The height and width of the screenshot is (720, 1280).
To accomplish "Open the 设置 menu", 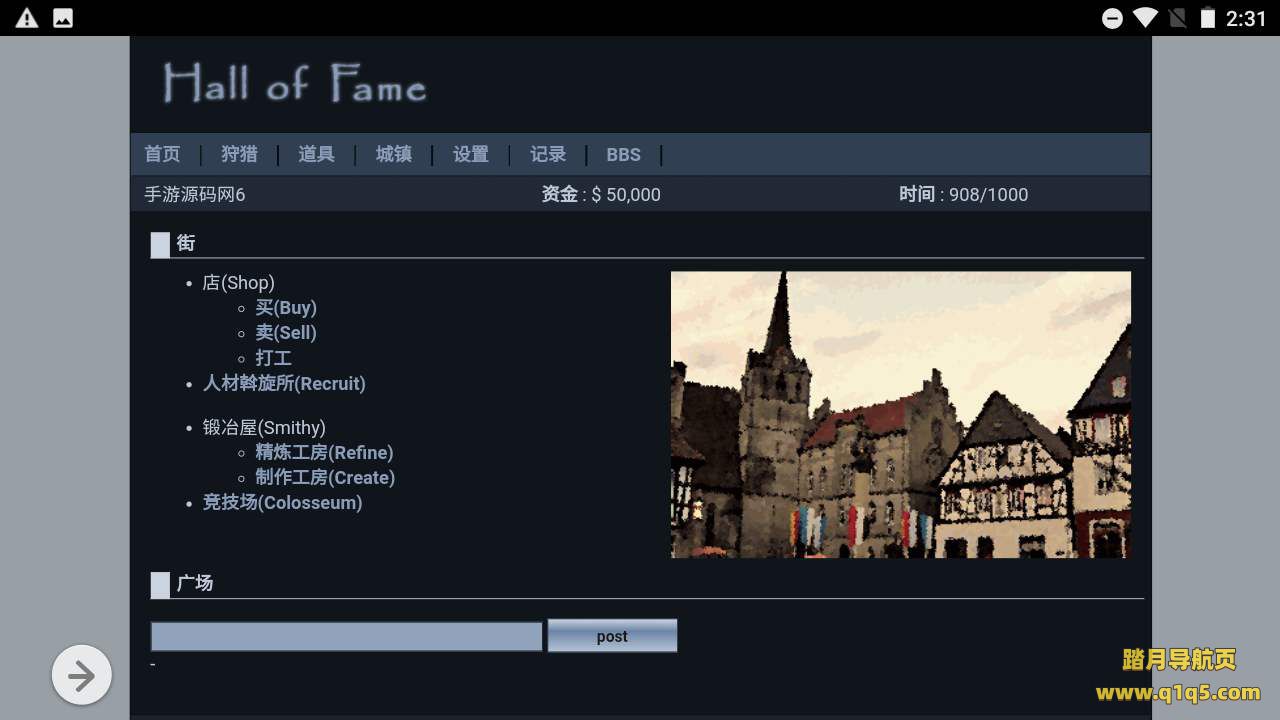I will tap(470, 154).
